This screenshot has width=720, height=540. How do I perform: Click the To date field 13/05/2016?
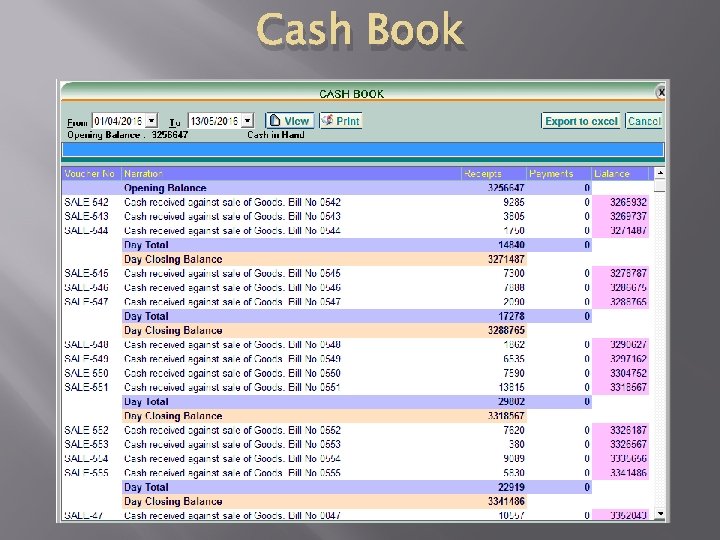(214, 121)
